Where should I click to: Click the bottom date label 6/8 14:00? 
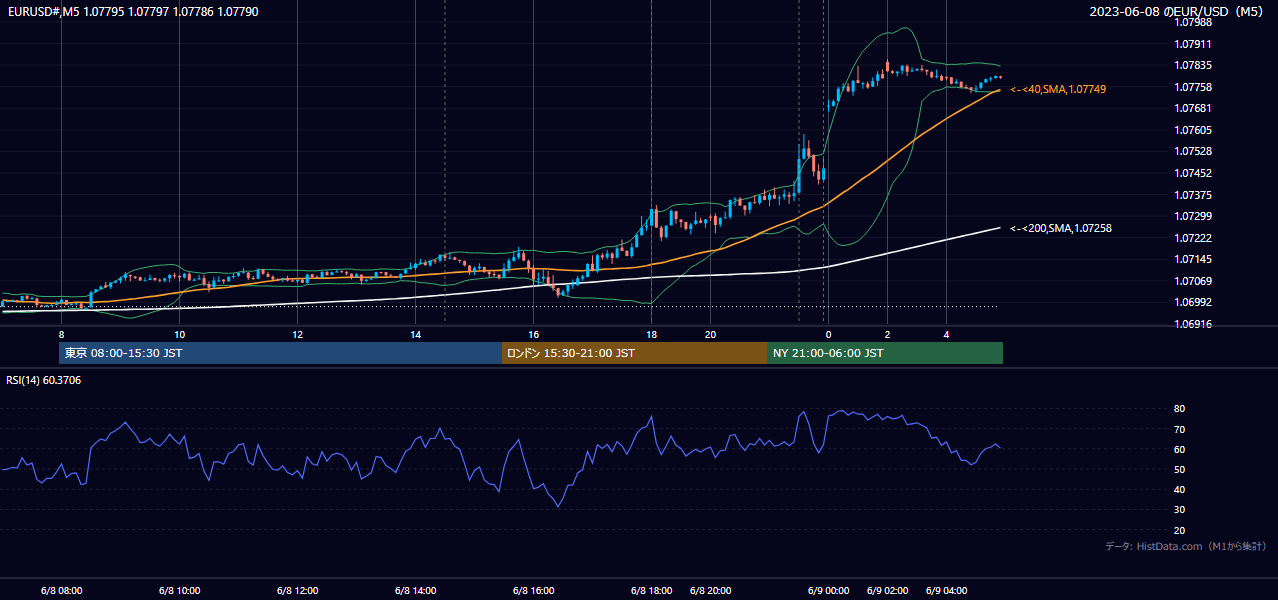415,591
